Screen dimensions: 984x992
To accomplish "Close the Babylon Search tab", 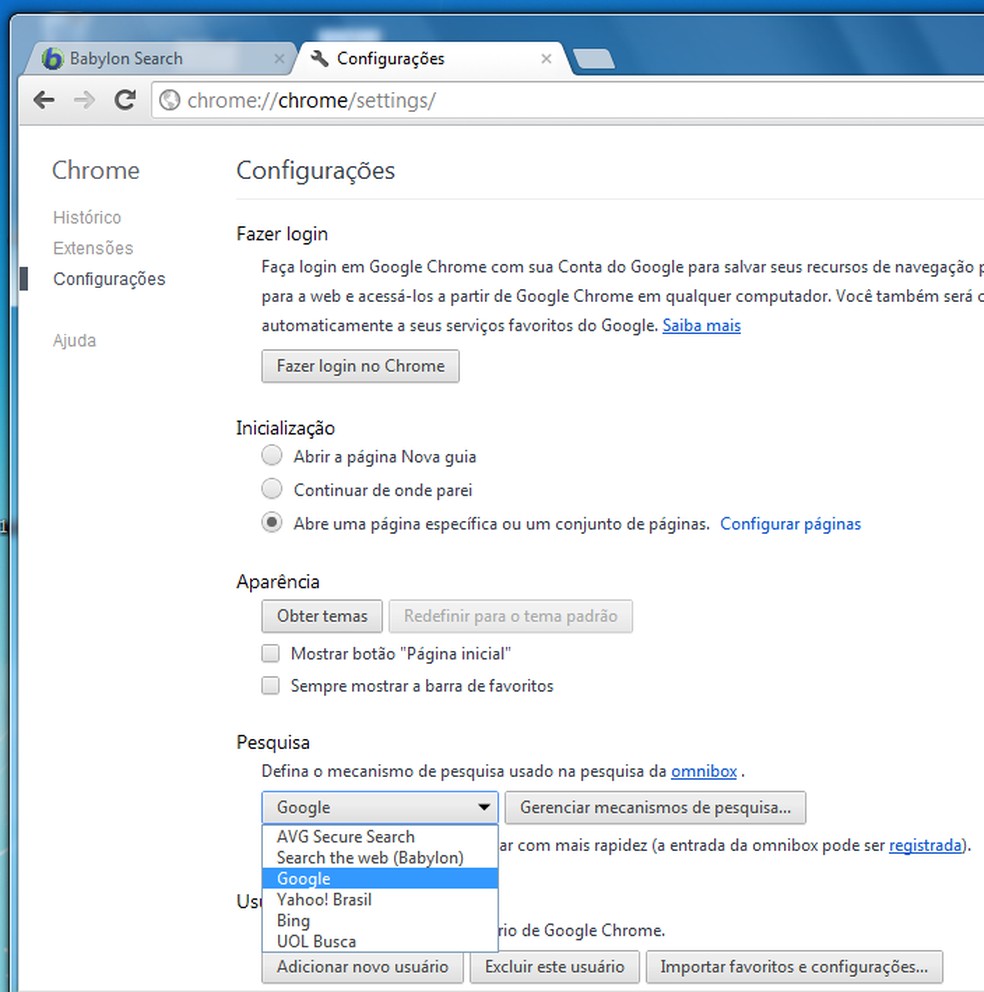I will pos(279,59).
